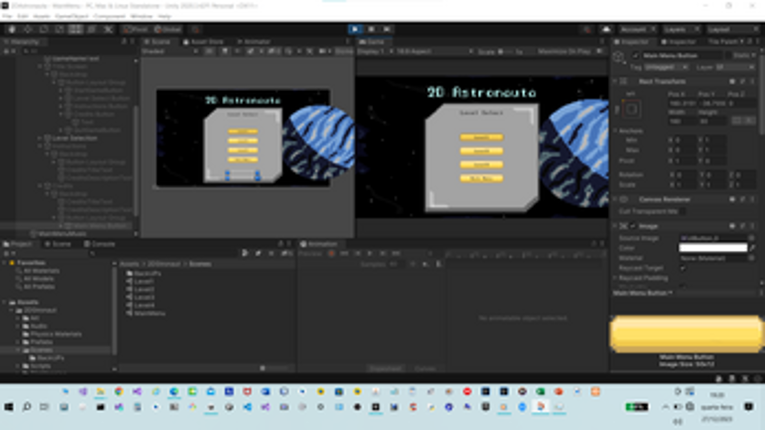Screen dimensions: 765x430
Task: Open the Material object picker
Action: pyautogui.click(x=752, y=258)
